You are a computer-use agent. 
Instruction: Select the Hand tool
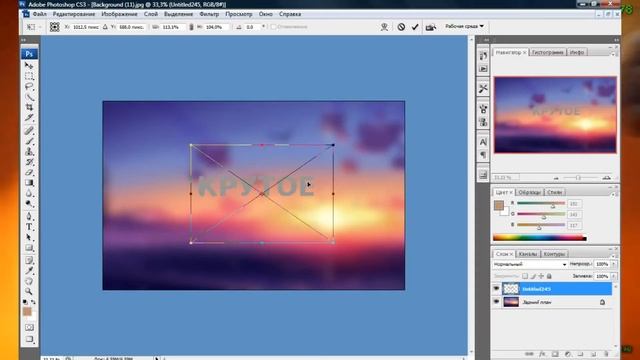pos(29,281)
